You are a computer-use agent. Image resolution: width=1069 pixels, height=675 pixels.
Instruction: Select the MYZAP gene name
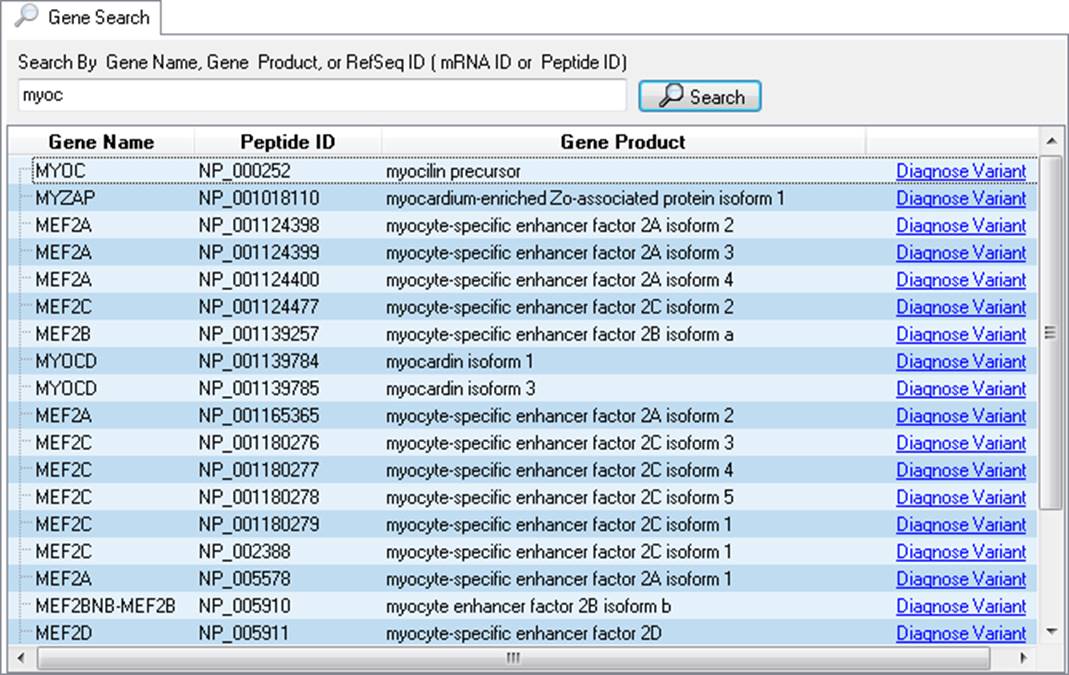tap(65, 198)
